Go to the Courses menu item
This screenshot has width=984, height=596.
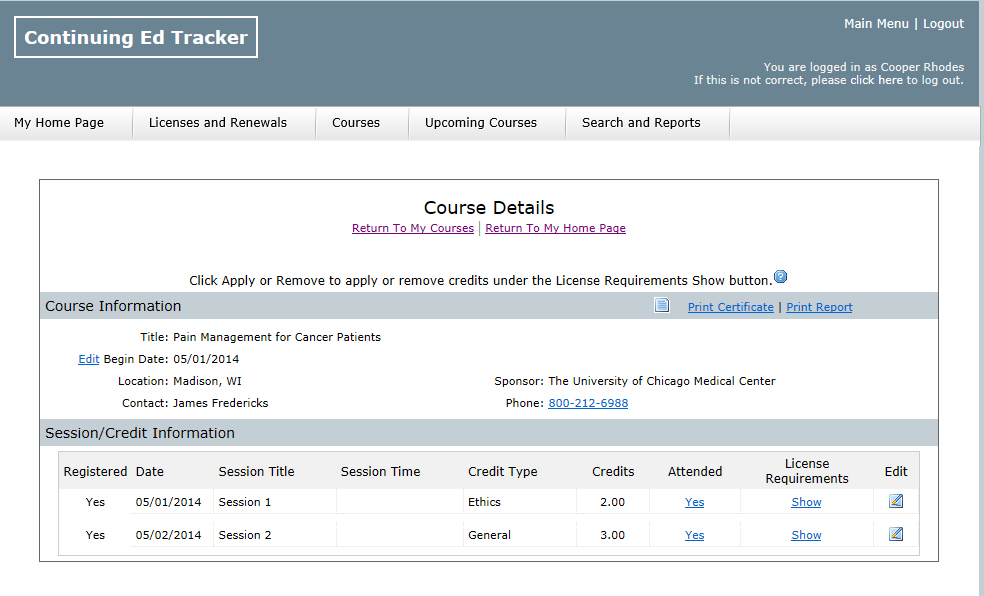point(356,123)
